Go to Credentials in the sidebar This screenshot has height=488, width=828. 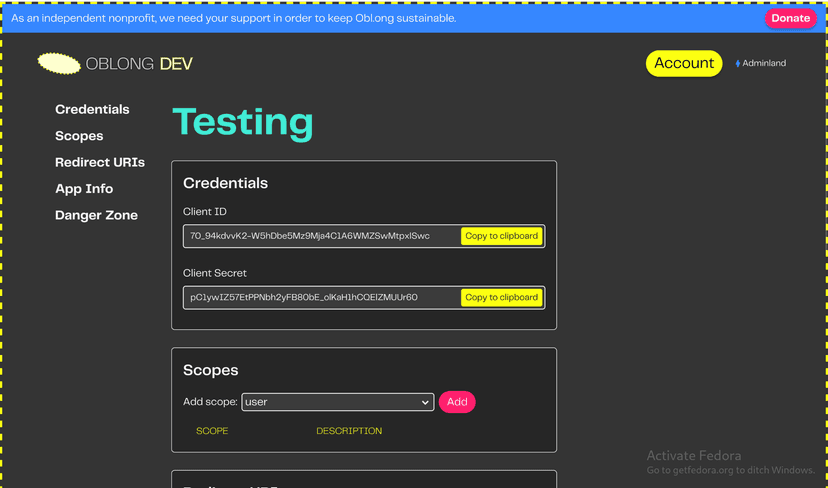(x=92, y=110)
